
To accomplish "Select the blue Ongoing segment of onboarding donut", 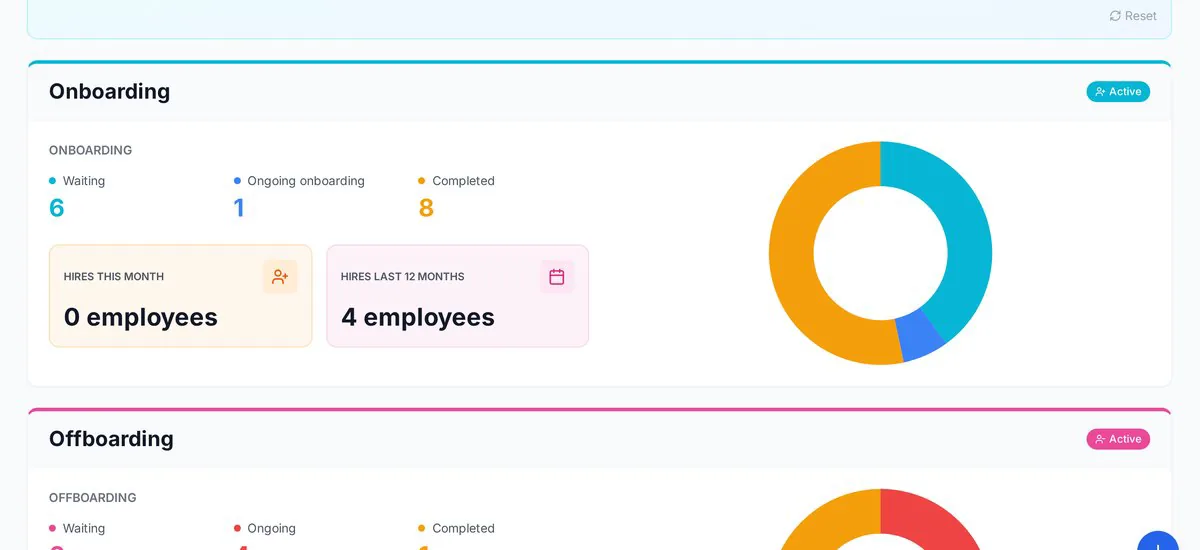I will [x=920, y=338].
